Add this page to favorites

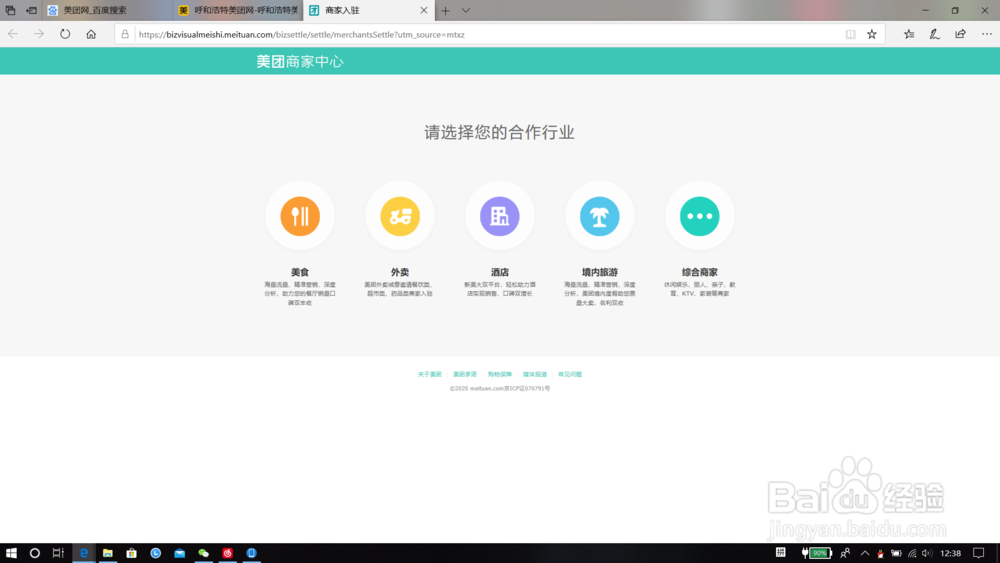[872, 34]
